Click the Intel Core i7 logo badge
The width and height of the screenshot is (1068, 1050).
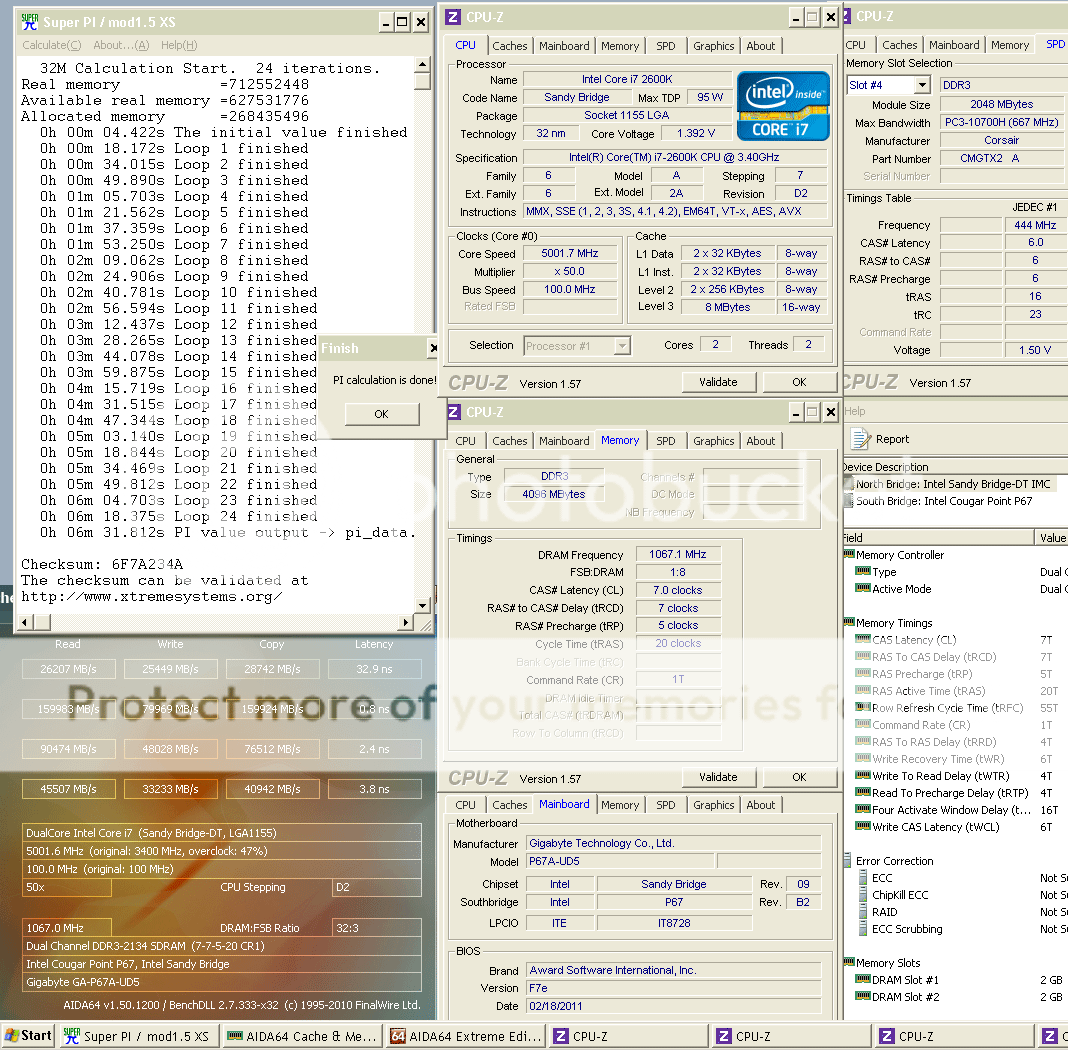pyautogui.click(x=783, y=105)
